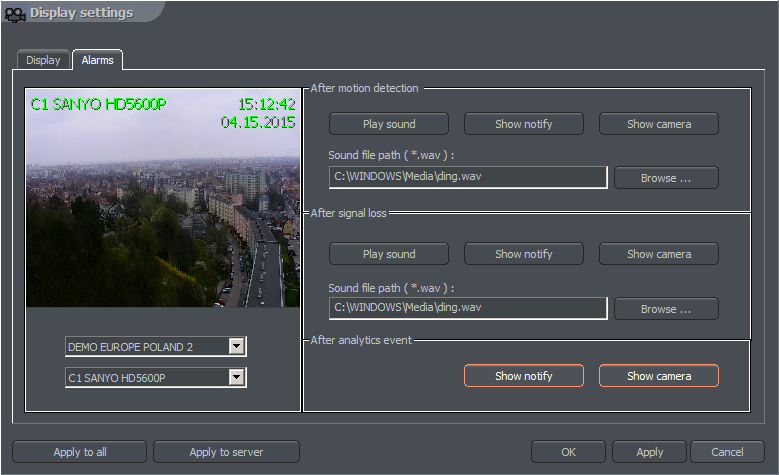Image resolution: width=779 pixels, height=475 pixels.
Task: Open the C1 SANYO HD5600P camera dropdown
Action: (x=236, y=377)
